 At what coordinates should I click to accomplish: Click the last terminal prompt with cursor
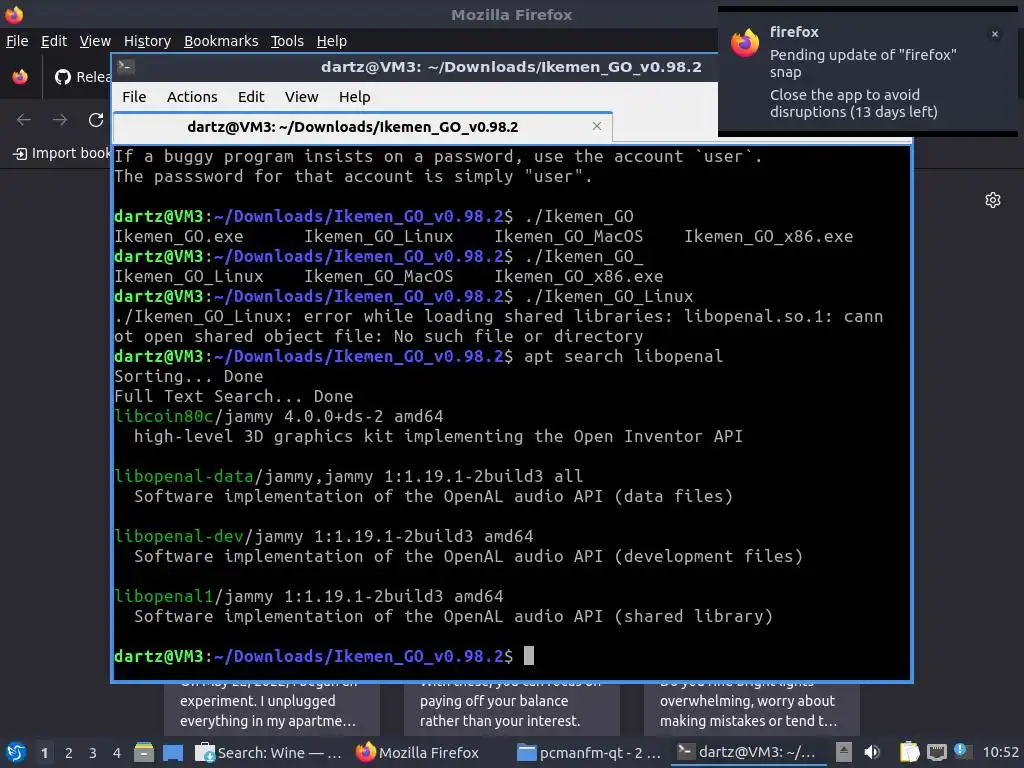click(324, 656)
